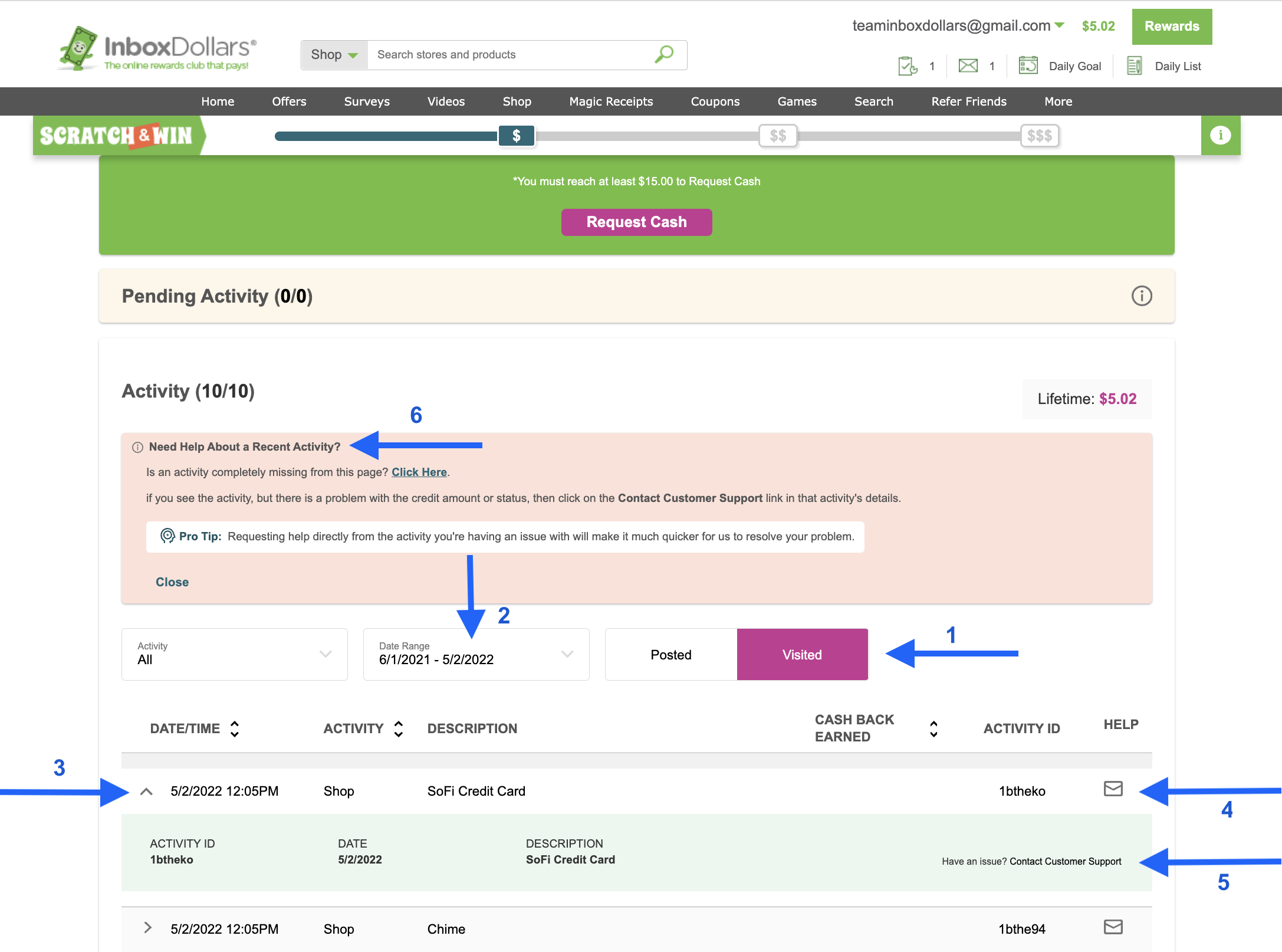Click the Rewards button

click(x=1172, y=26)
